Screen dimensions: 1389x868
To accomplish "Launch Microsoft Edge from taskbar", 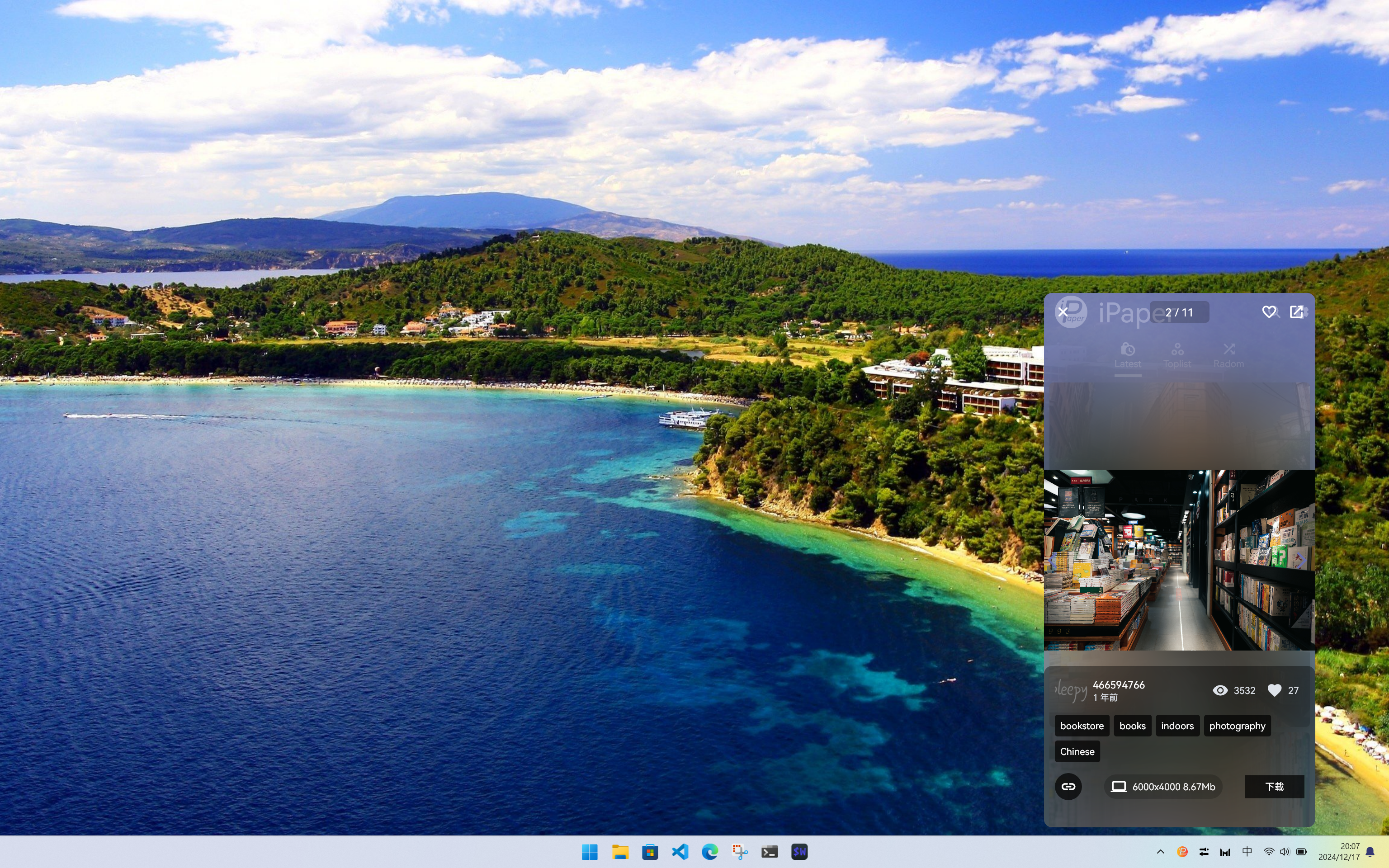I will 710,852.
